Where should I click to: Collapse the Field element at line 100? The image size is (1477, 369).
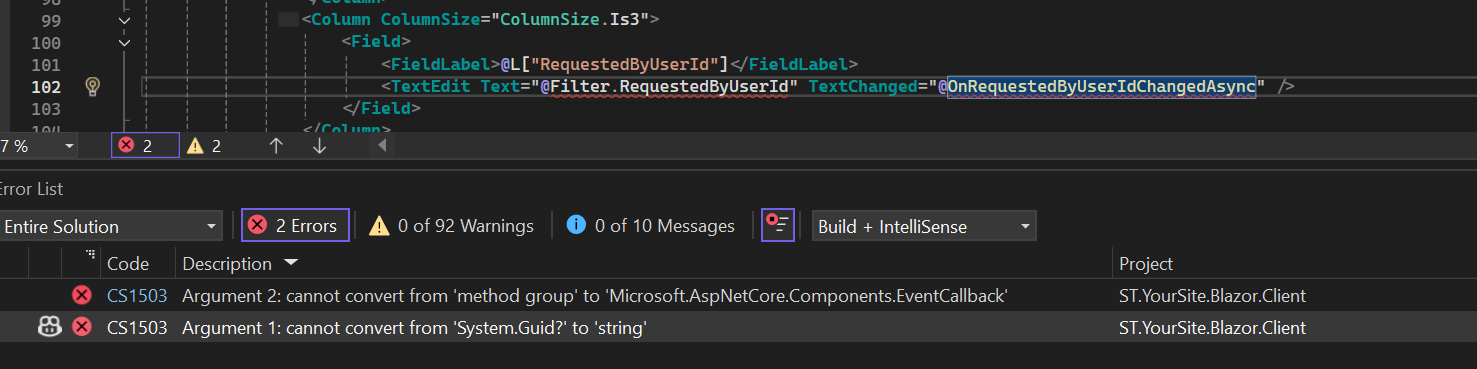click(124, 42)
